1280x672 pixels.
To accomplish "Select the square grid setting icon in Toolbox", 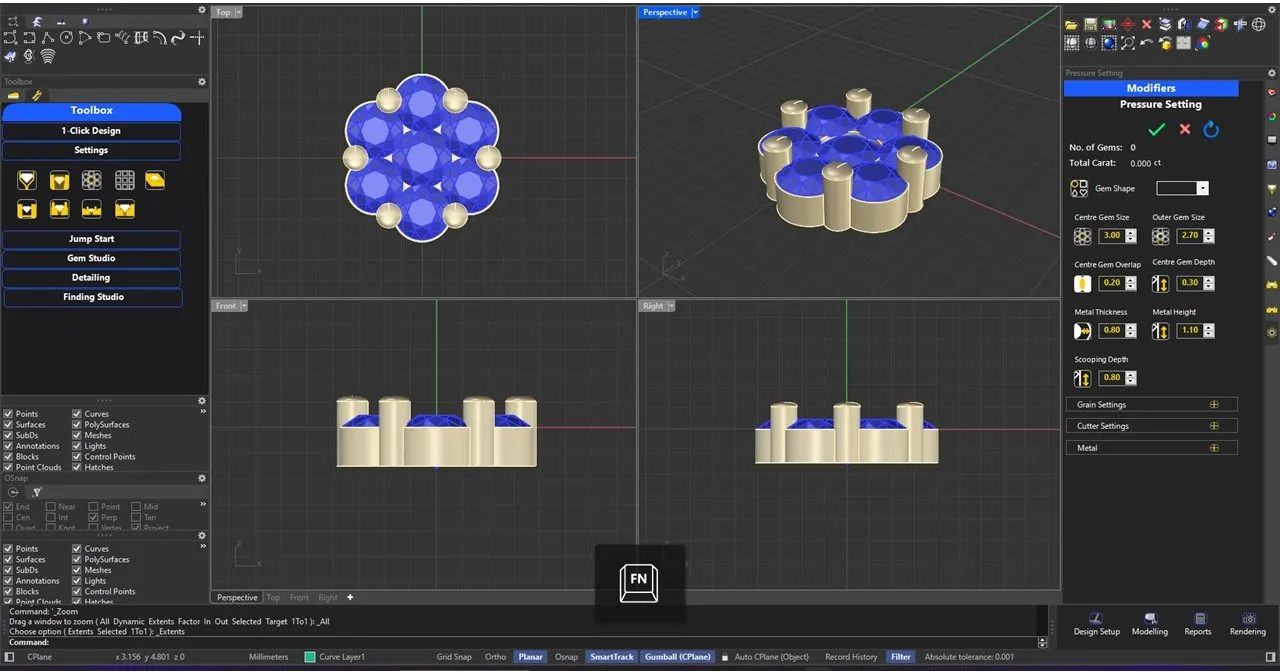I will pyautogui.click(x=124, y=180).
